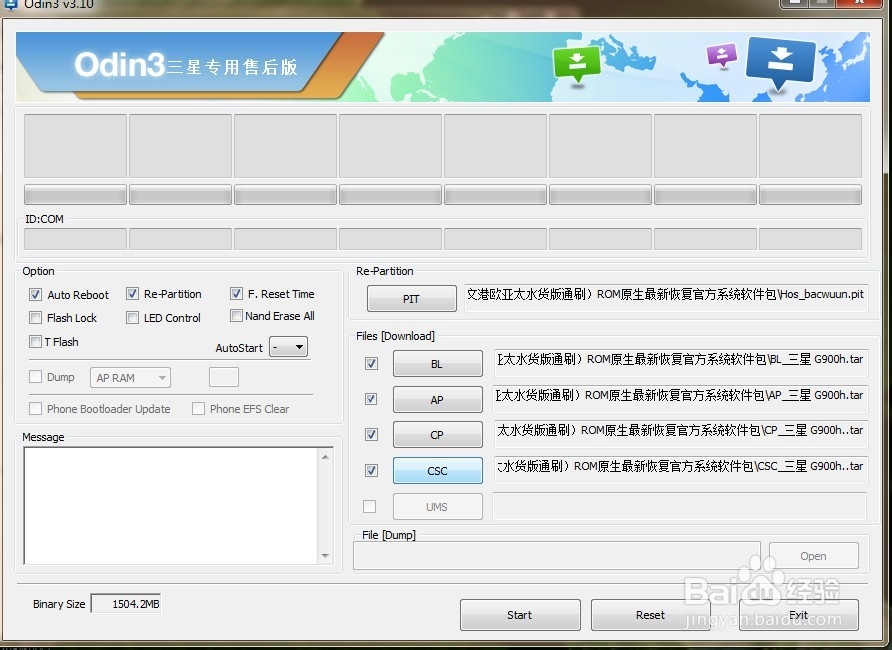Click the CP file path field
Viewport: 892px width, 650px height.
[x=681, y=434]
